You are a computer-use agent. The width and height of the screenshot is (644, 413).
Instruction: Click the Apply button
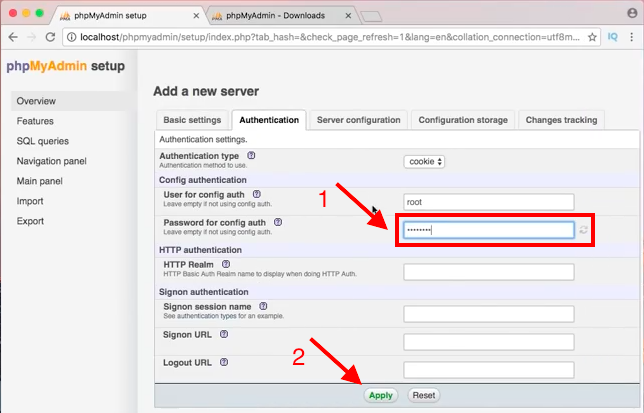[381, 395]
